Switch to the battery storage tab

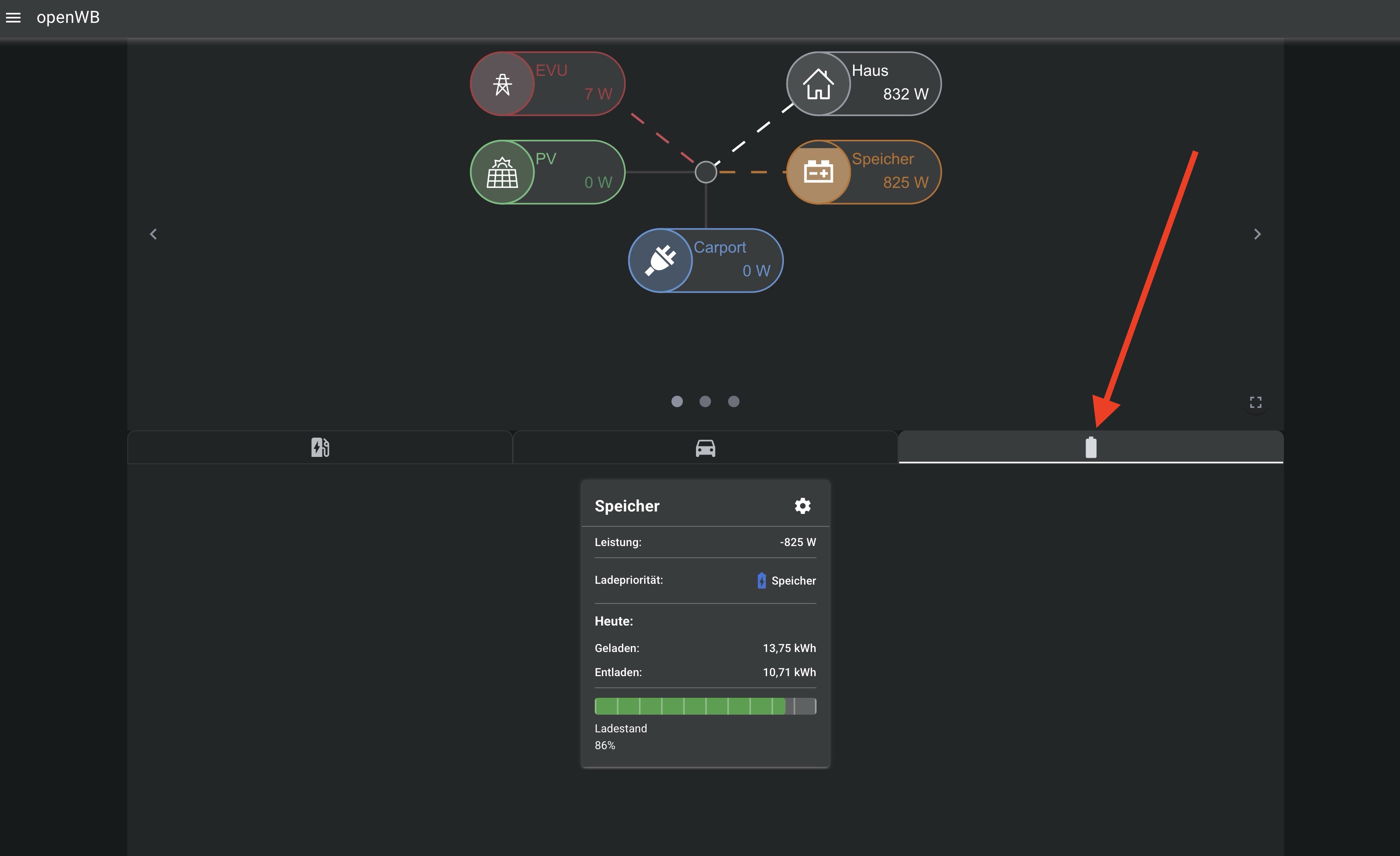tap(1090, 448)
